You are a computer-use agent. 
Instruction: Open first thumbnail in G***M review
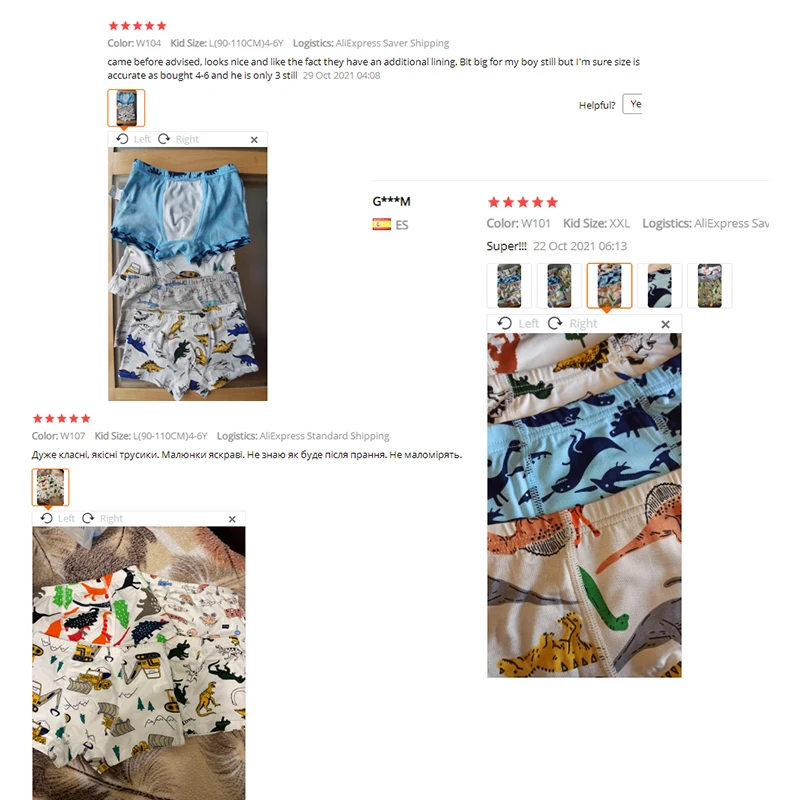coord(509,286)
